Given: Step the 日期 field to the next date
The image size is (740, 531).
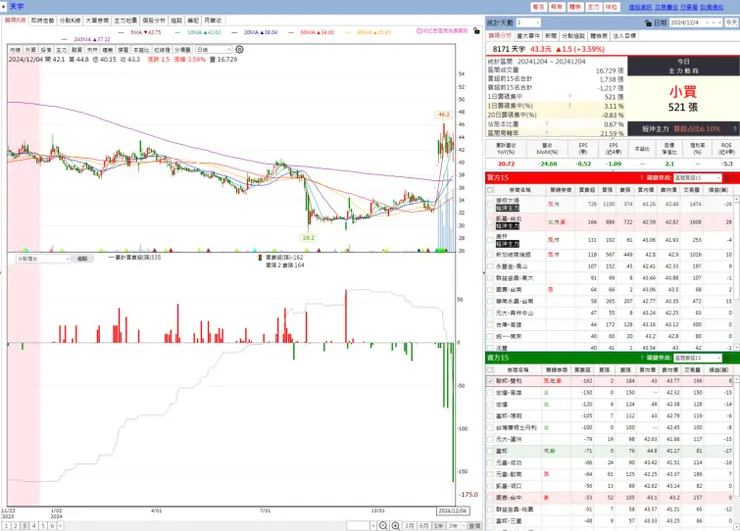Looking at the screenshot, I should click(719, 23).
